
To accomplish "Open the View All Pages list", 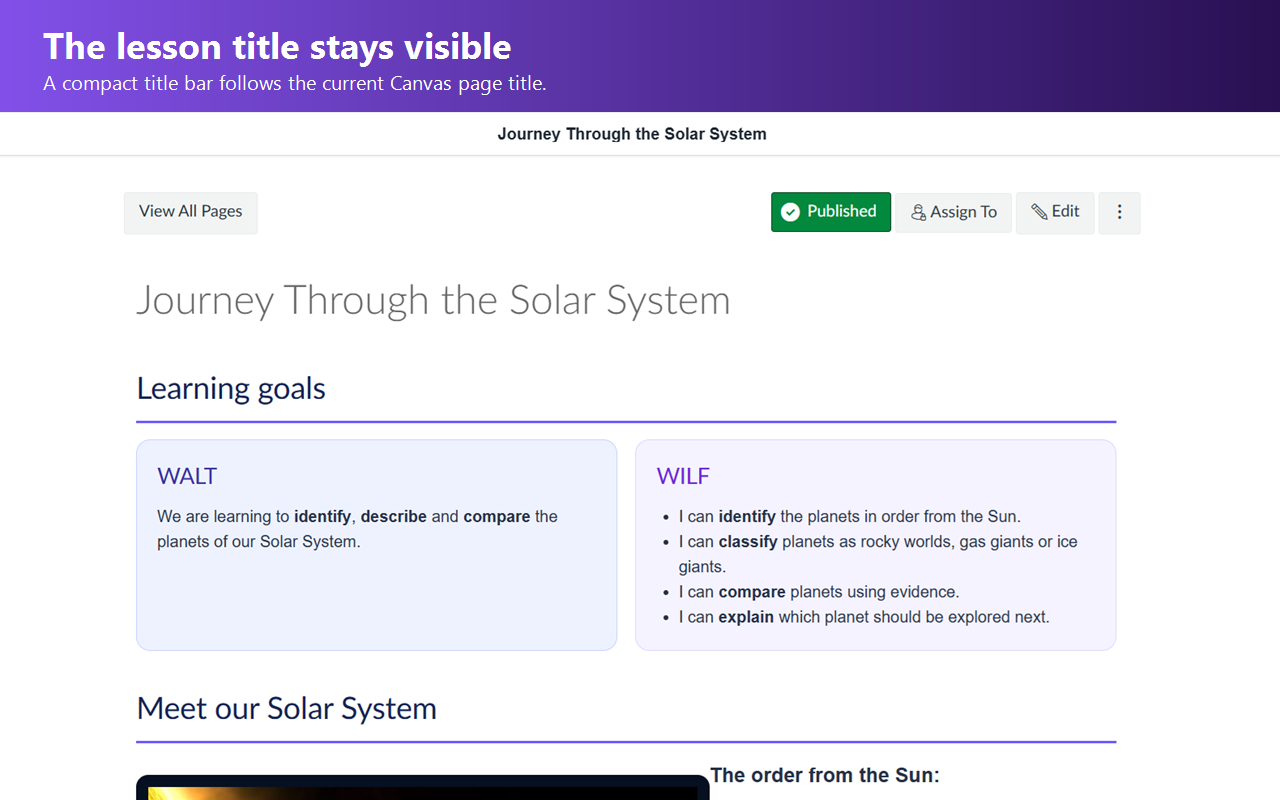I will [x=191, y=213].
